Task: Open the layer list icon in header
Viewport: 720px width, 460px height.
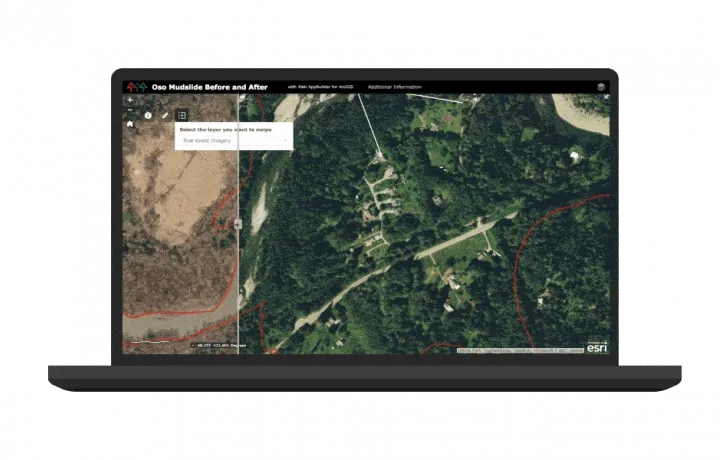Action: coord(601,87)
